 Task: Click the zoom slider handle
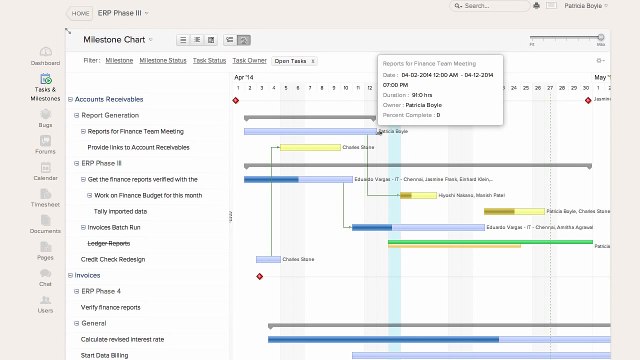pos(601,37)
